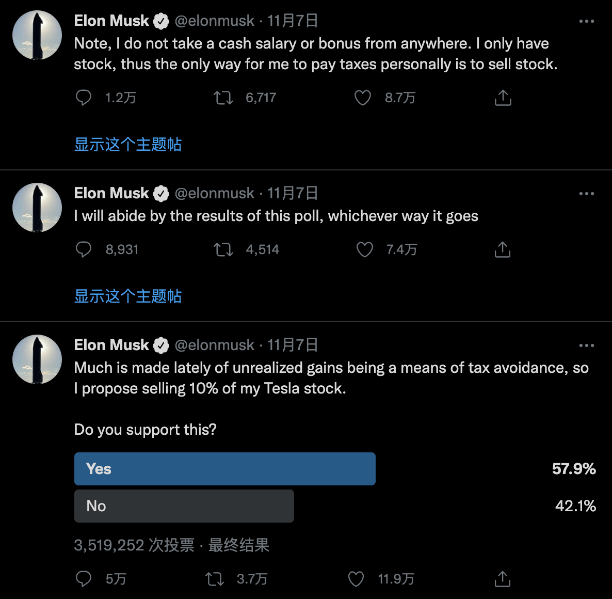Click the blue Yes poll result bar
612x599 pixels.
click(225, 469)
